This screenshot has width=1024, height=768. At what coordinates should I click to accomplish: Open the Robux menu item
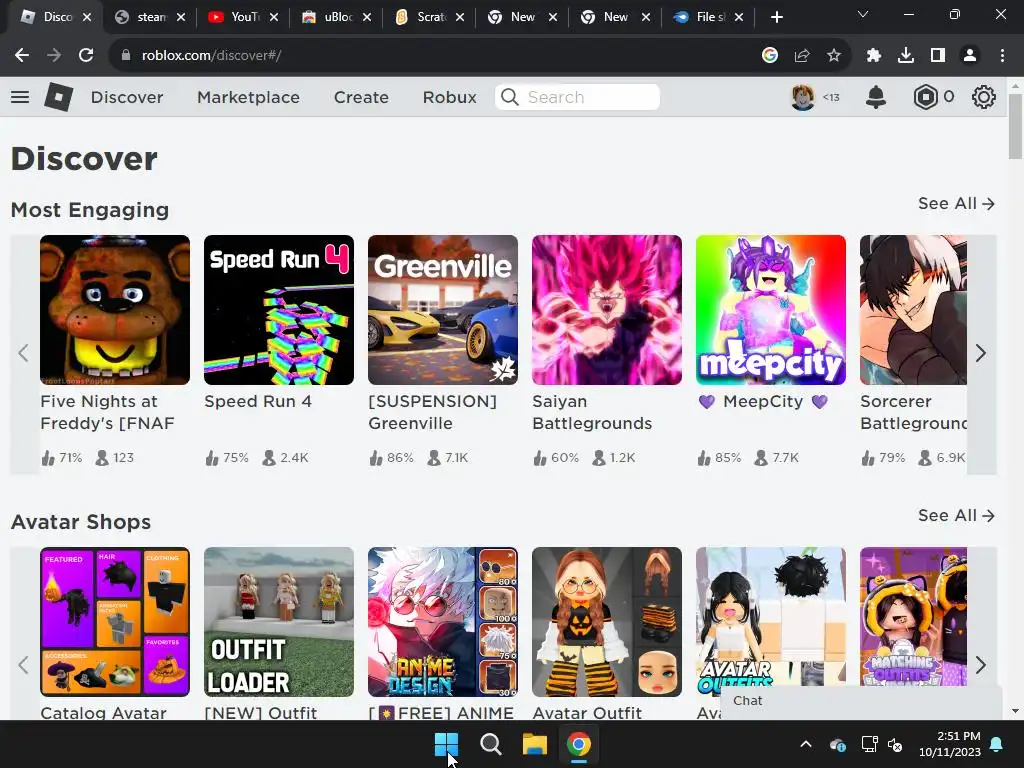pos(449,97)
